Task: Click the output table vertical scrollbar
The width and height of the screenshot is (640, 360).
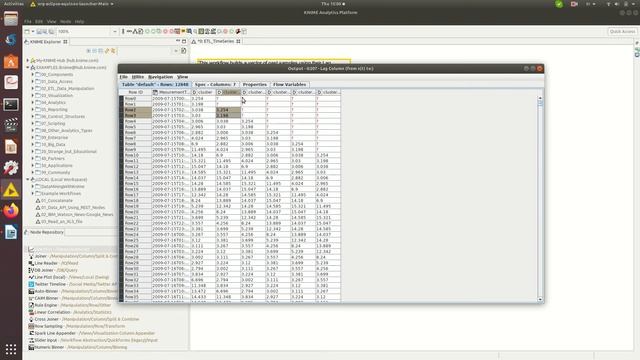Action: click(x=540, y=198)
